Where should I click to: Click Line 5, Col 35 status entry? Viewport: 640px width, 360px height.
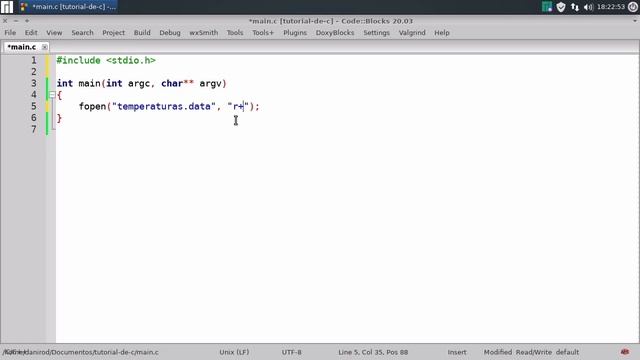[x=373, y=352]
